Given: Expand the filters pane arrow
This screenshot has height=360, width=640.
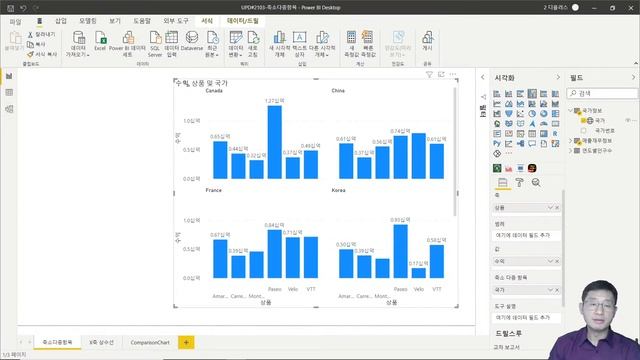Looking at the screenshot, I should (x=483, y=77).
